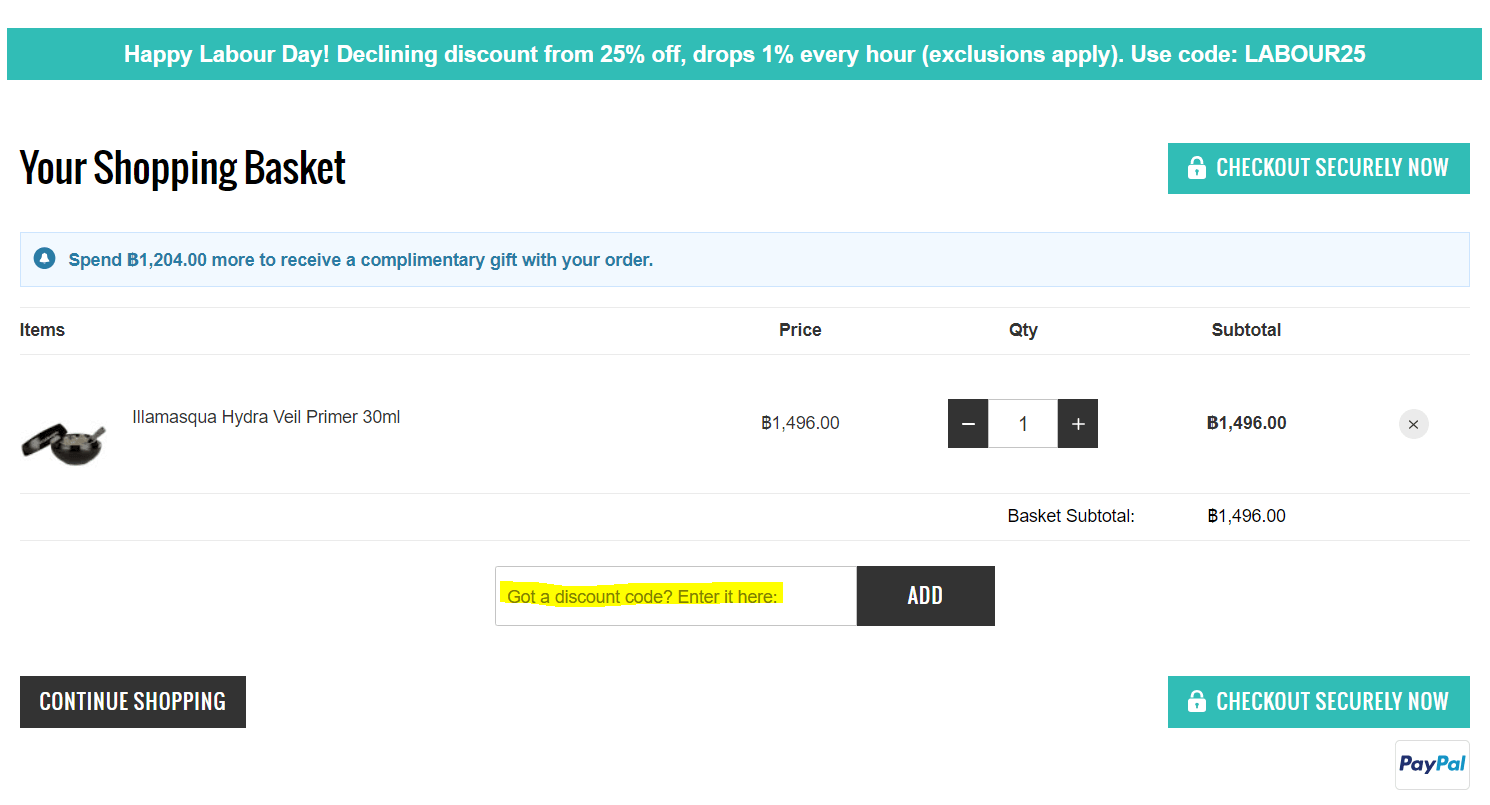The image size is (1490, 805).
Task: Click the promo banner with code LABOUR25
Action: coord(744,54)
